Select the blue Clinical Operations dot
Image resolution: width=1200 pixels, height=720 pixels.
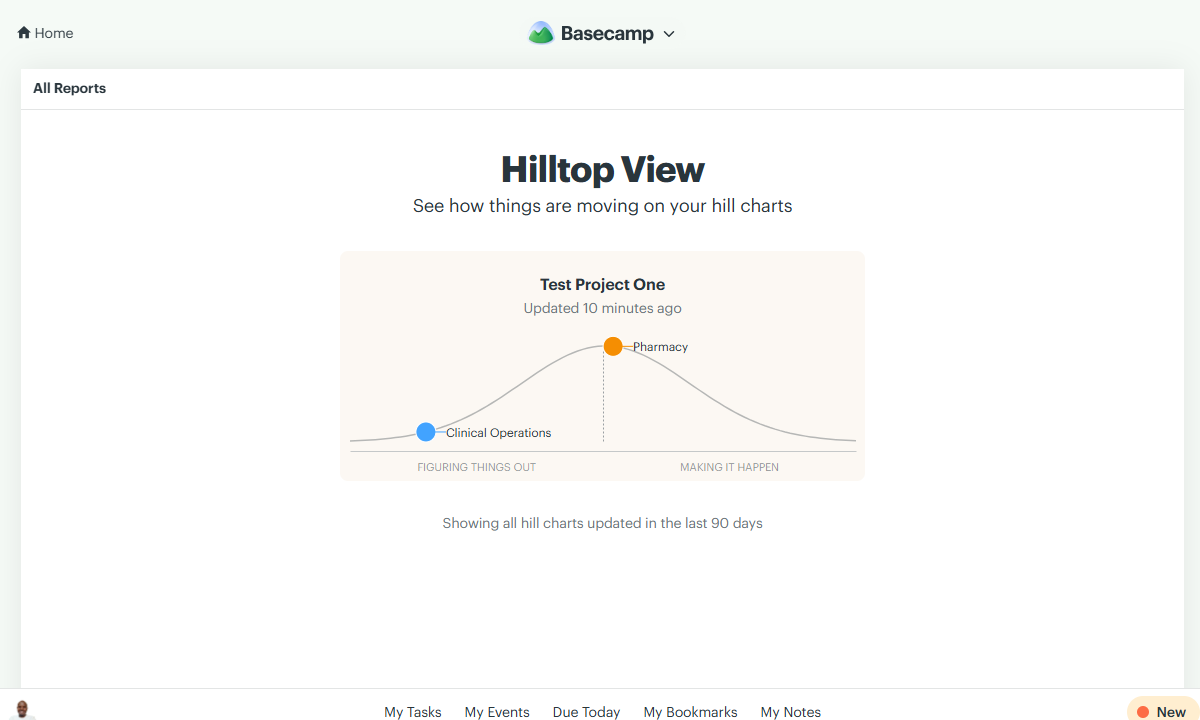tap(426, 432)
